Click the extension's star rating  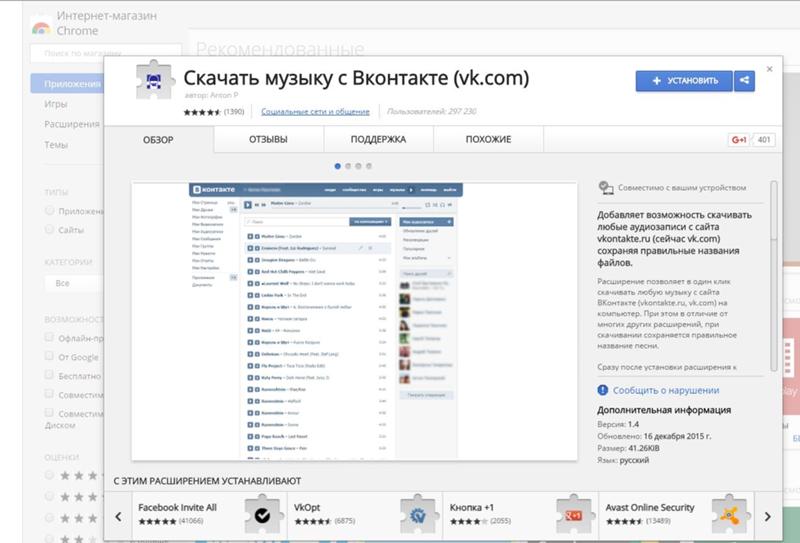tap(202, 112)
